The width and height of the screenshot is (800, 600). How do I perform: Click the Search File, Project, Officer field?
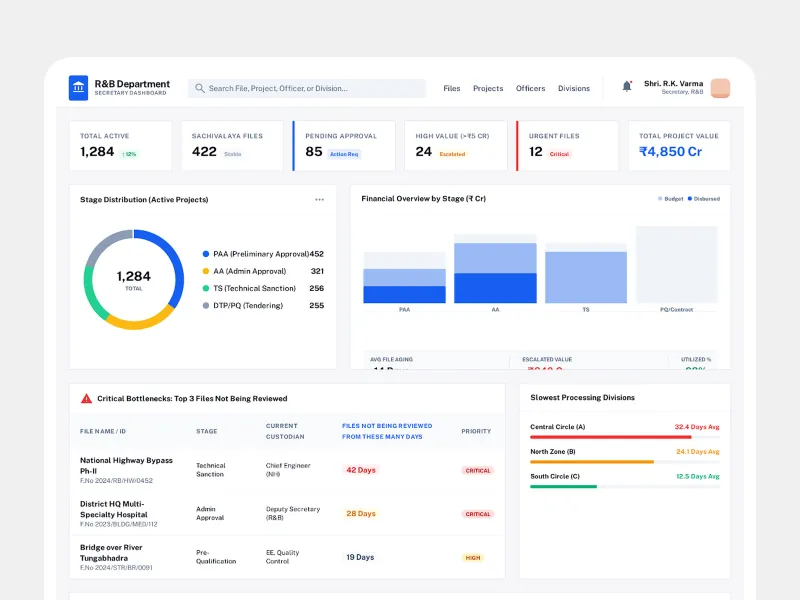point(310,88)
